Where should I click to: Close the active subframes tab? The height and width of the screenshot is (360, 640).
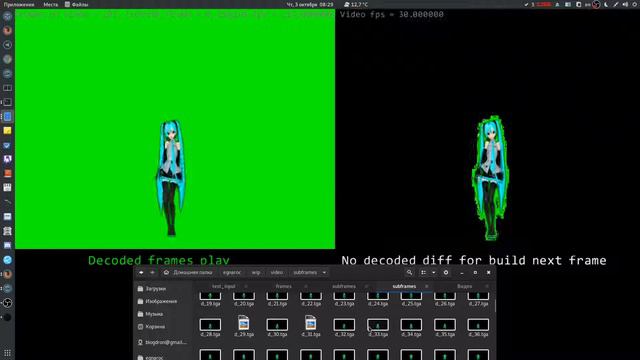coord(427,286)
